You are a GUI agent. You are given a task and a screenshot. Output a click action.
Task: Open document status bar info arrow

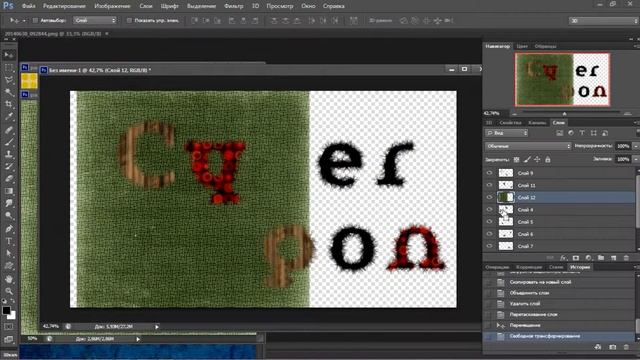157,327
